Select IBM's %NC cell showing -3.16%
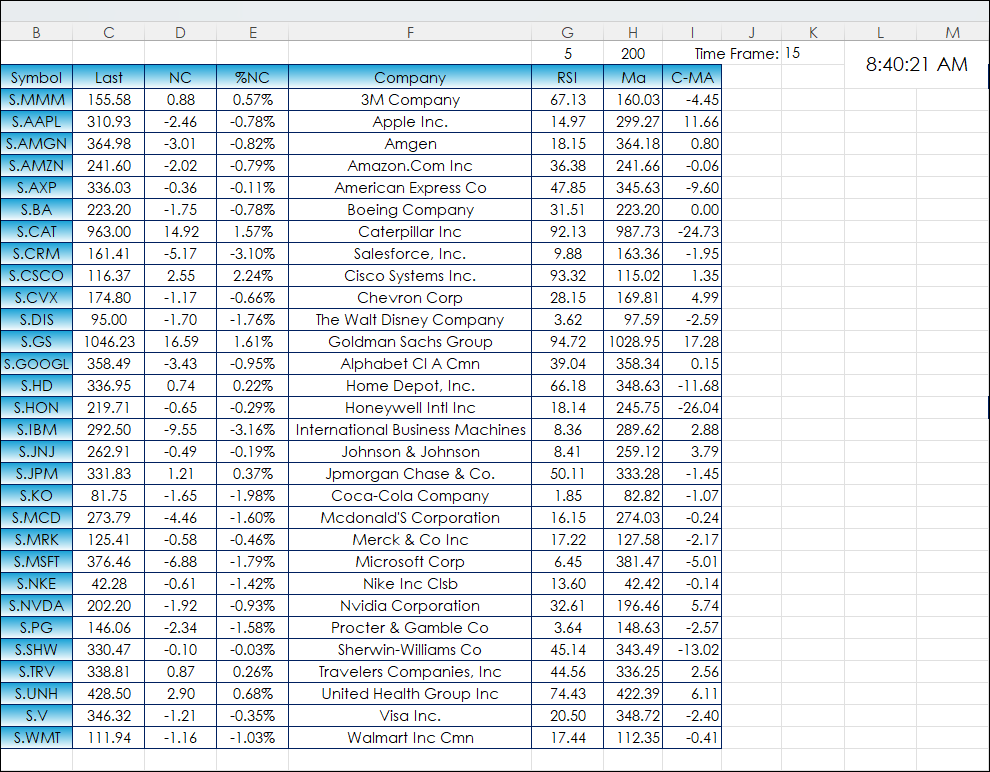The height and width of the screenshot is (772, 990). [253, 430]
